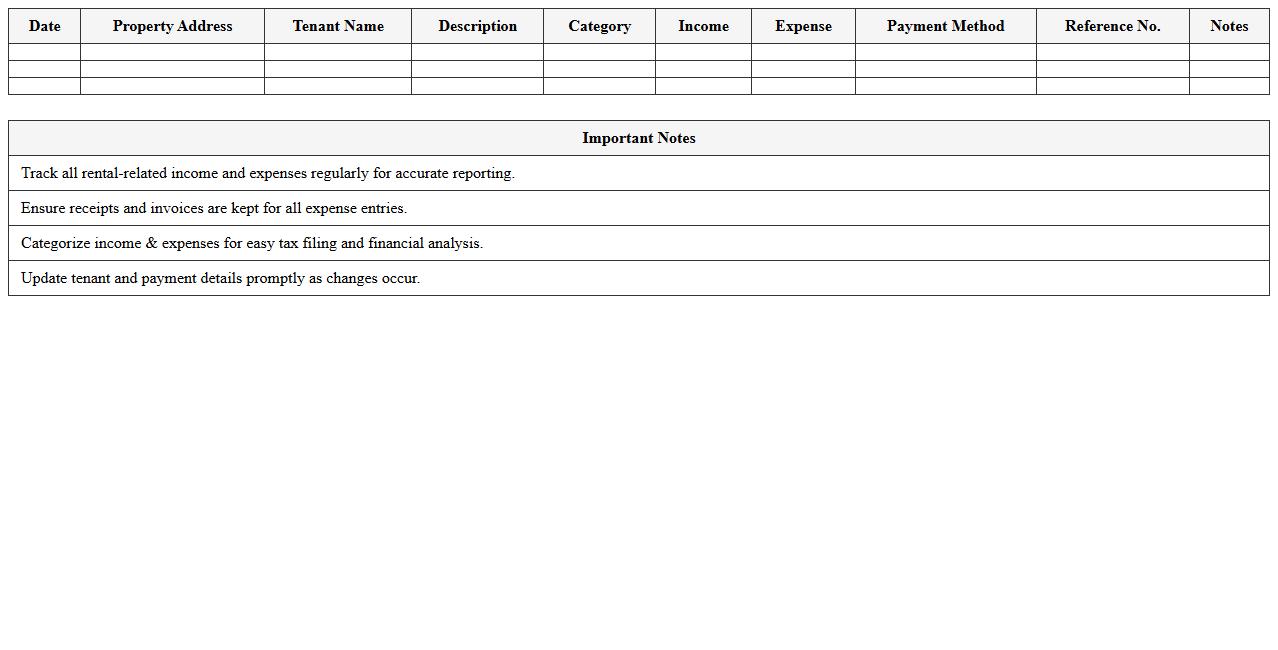Image resolution: width=1278 pixels, height=650 pixels.
Task: Click the Date column header
Action: (44, 26)
